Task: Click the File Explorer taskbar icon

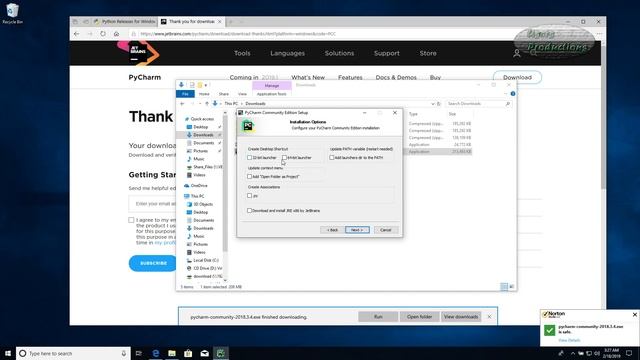Action: pos(172,353)
